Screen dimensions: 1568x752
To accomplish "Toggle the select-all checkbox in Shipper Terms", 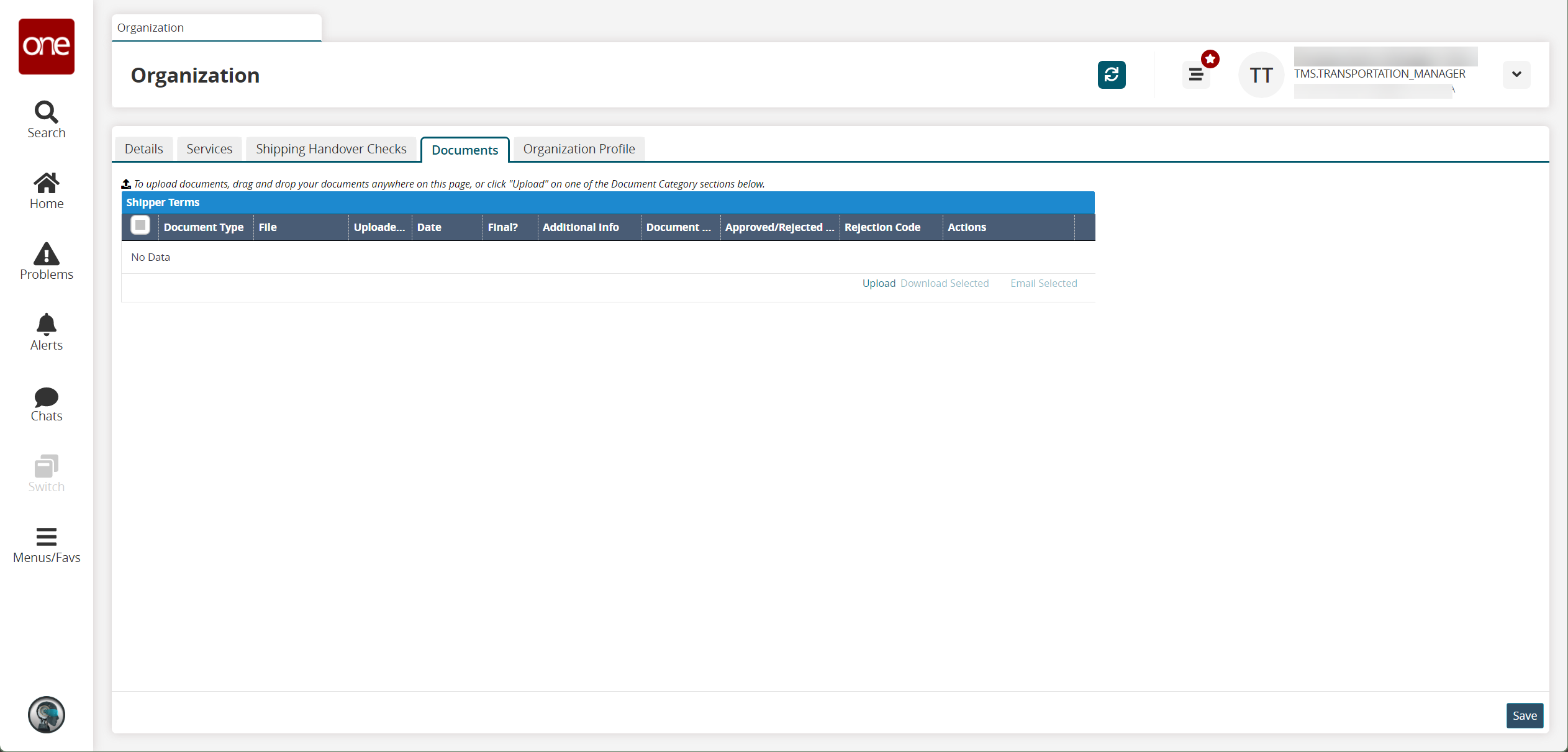I will (x=140, y=225).
